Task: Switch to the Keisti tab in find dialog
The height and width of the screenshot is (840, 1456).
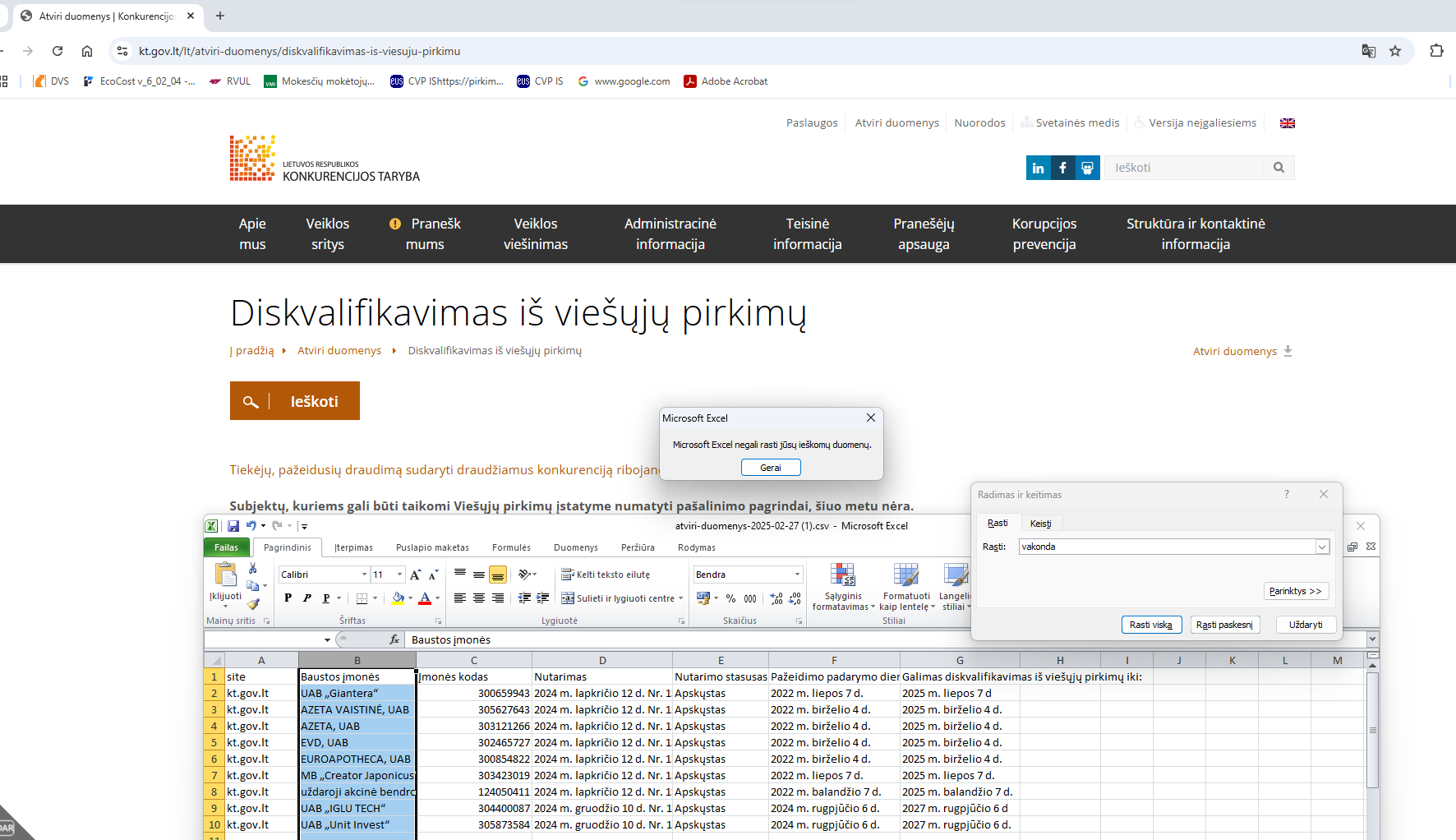Action: click(1040, 524)
